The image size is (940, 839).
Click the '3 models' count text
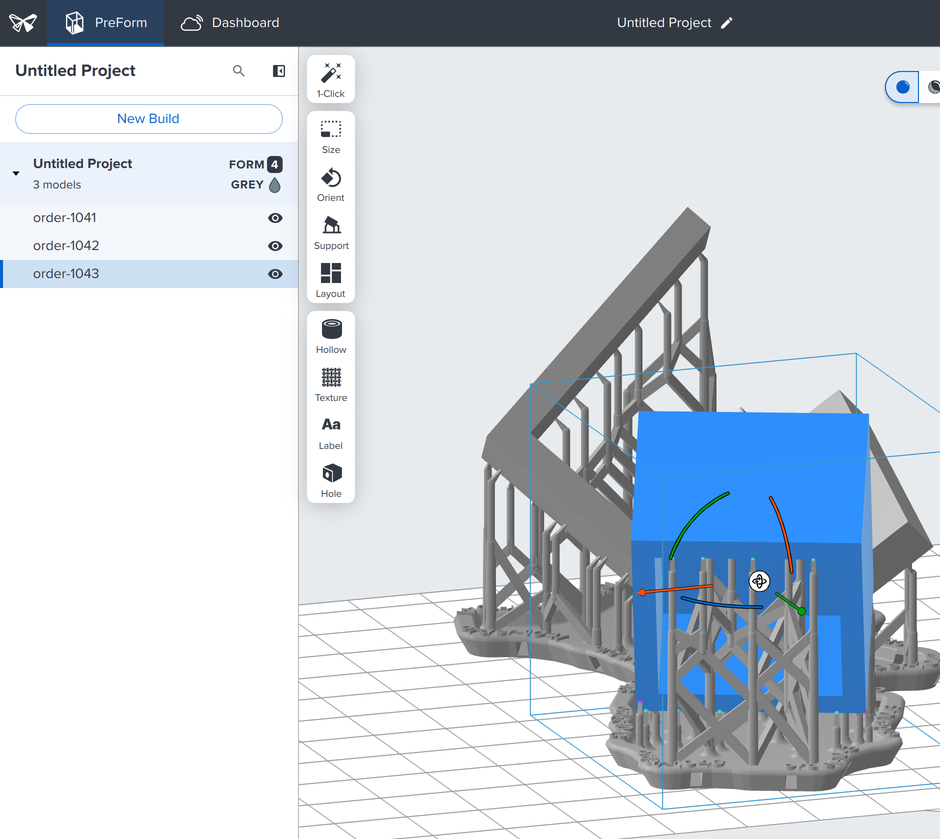click(57, 185)
